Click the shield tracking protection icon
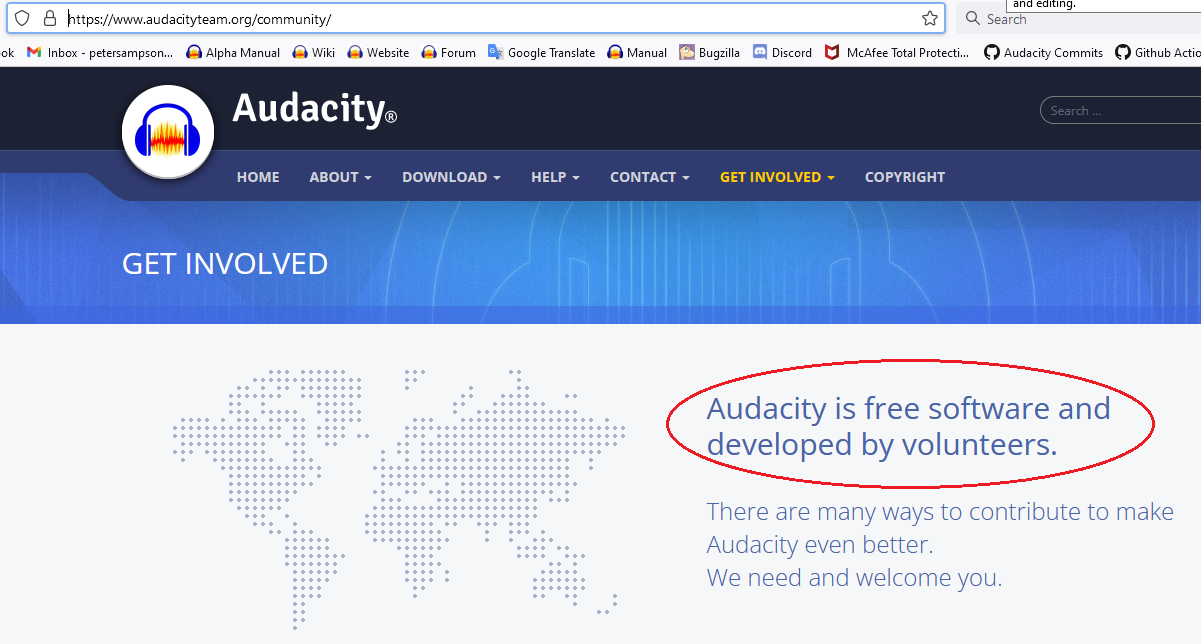Screen dimensions: 1201x644 pos(22,18)
